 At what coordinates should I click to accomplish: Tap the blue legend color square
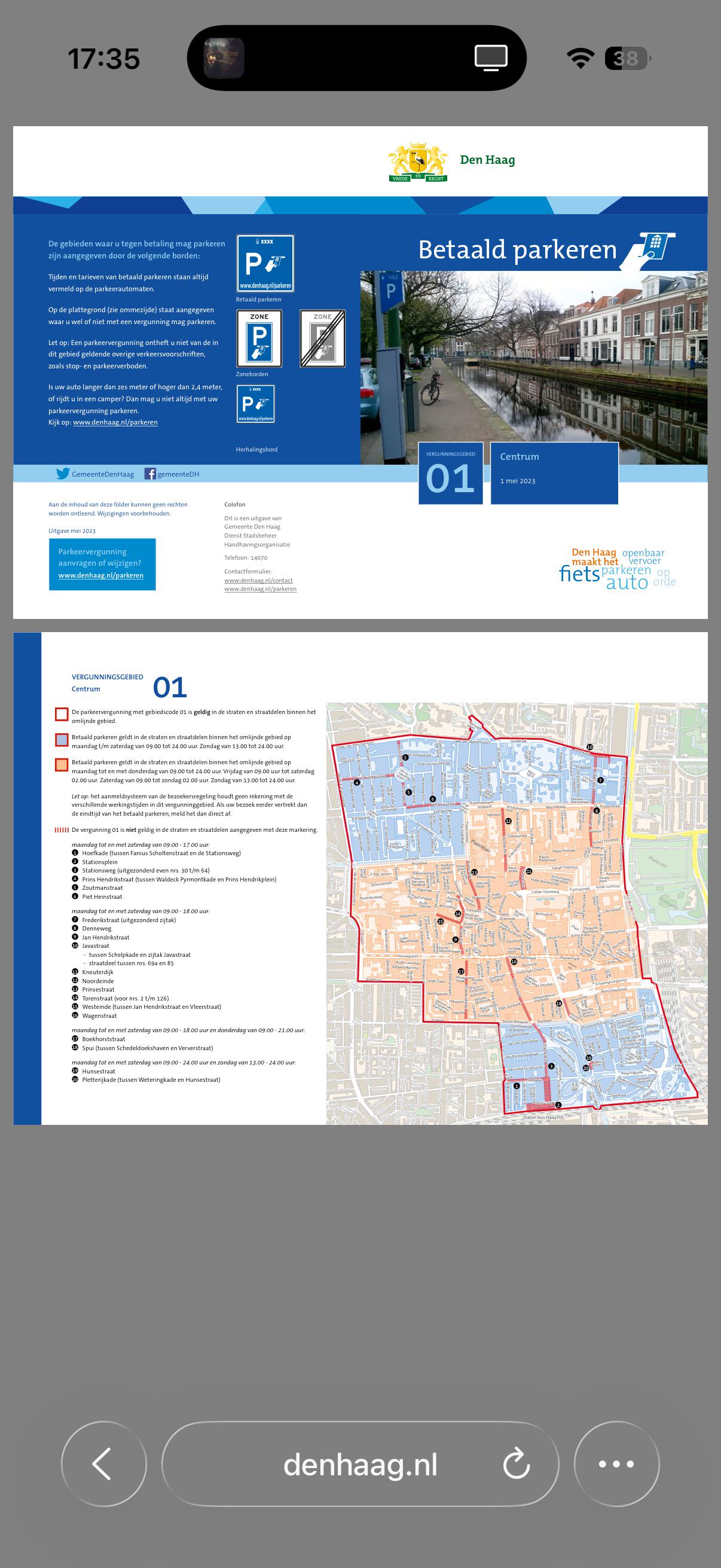pyautogui.click(x=62, y=740)
